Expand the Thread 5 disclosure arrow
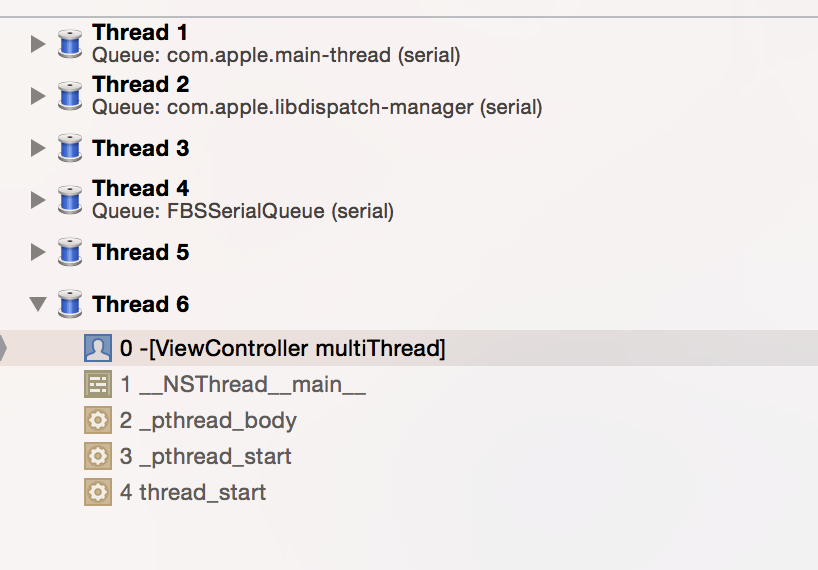Image resolution: width=818 pixels, height=570 pixels. coord(38,252)
